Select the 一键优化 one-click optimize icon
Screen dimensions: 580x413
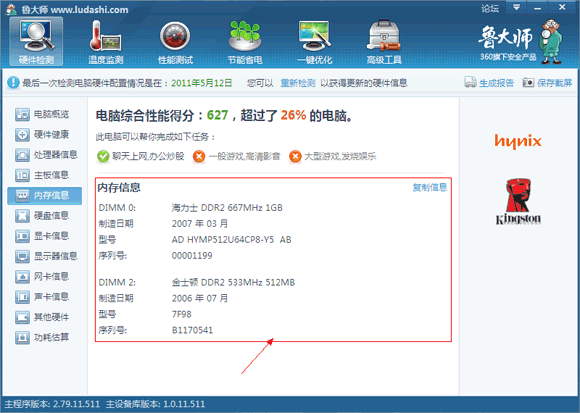click(314, 42)
